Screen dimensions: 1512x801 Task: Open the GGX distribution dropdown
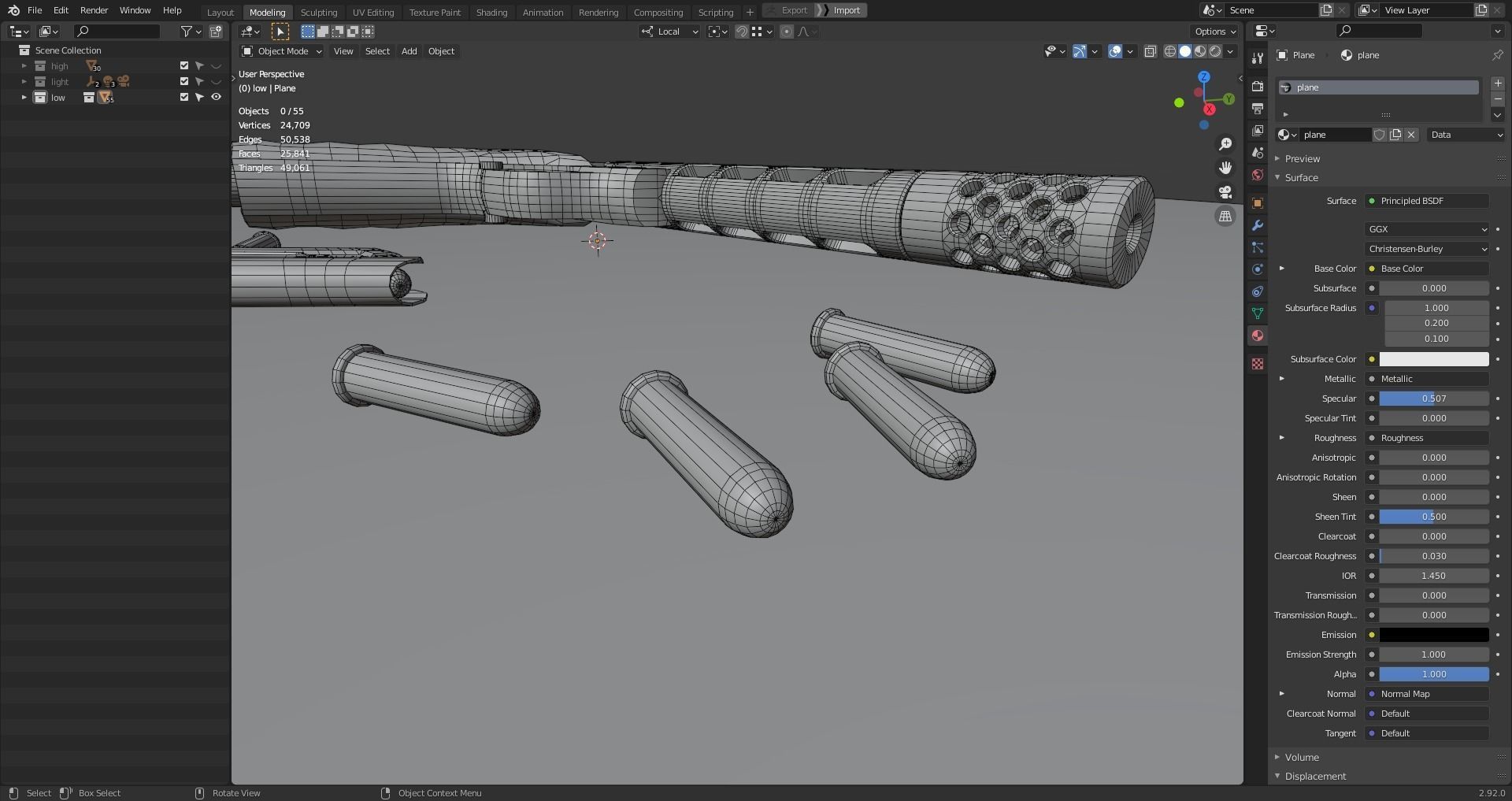(1427, 229)
